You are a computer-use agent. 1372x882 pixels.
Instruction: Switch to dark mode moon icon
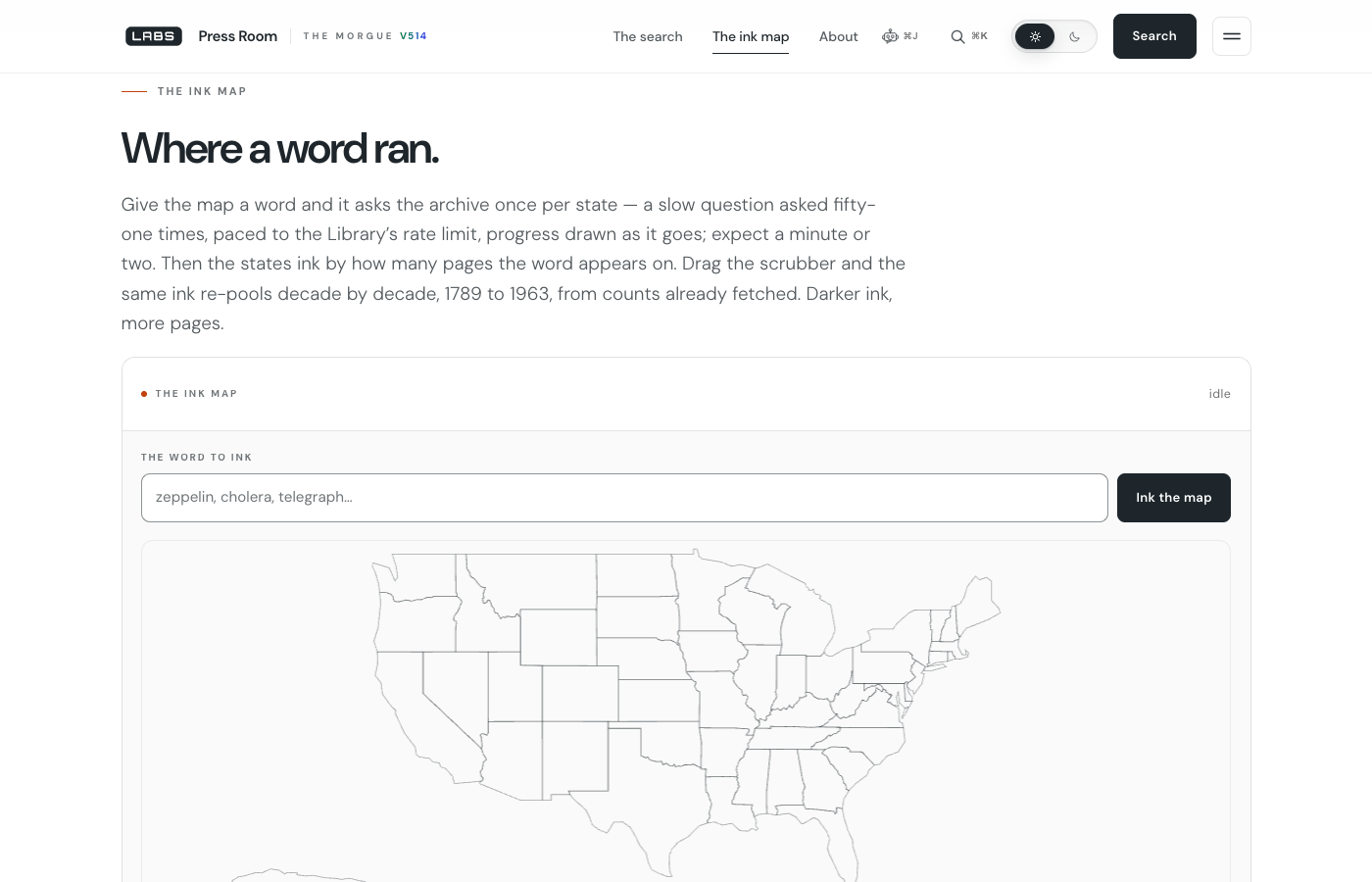click(x=1075, y=36)
